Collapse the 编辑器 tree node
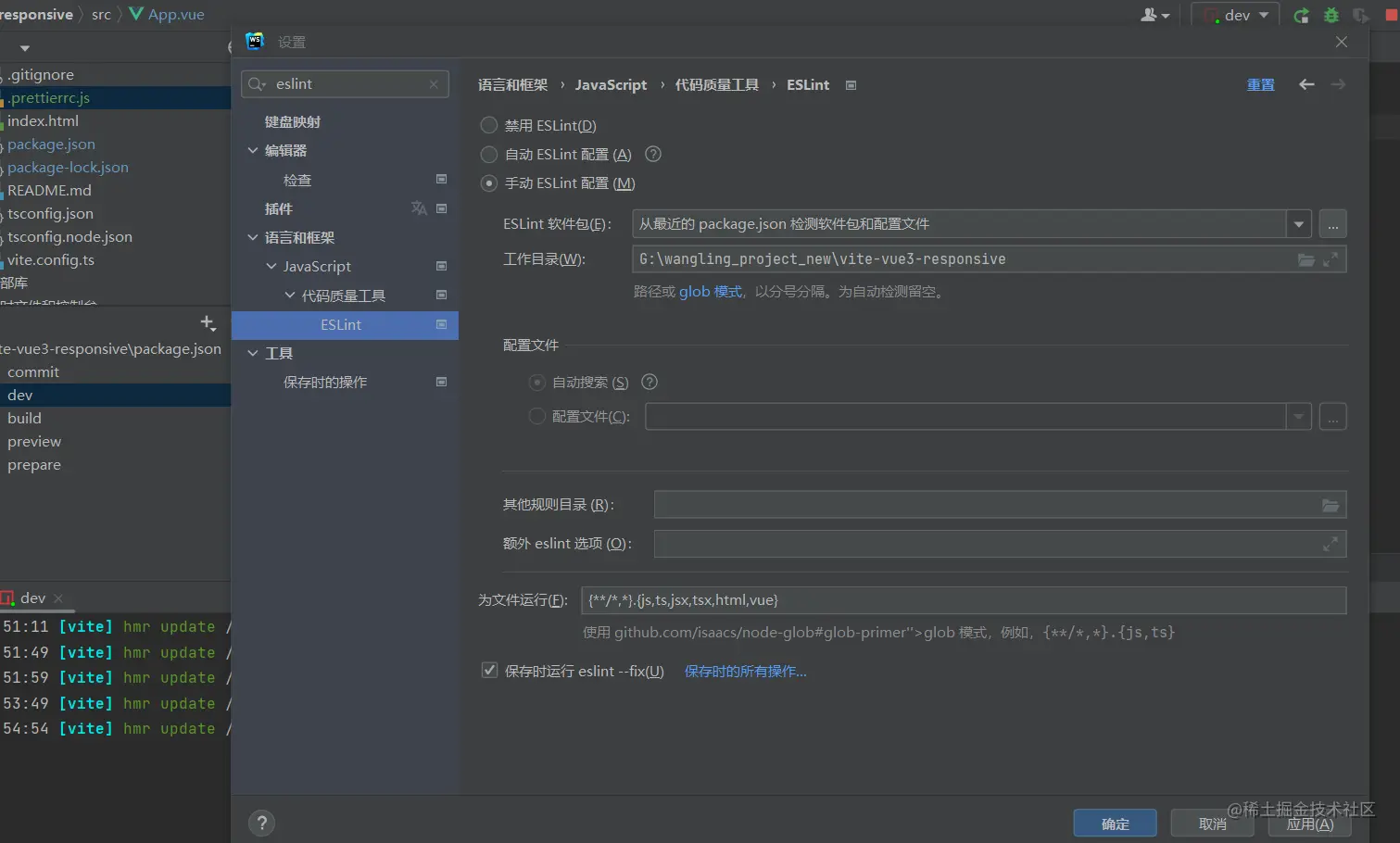The height and width of the screenshot is (843, 1400). coord(253,150)
